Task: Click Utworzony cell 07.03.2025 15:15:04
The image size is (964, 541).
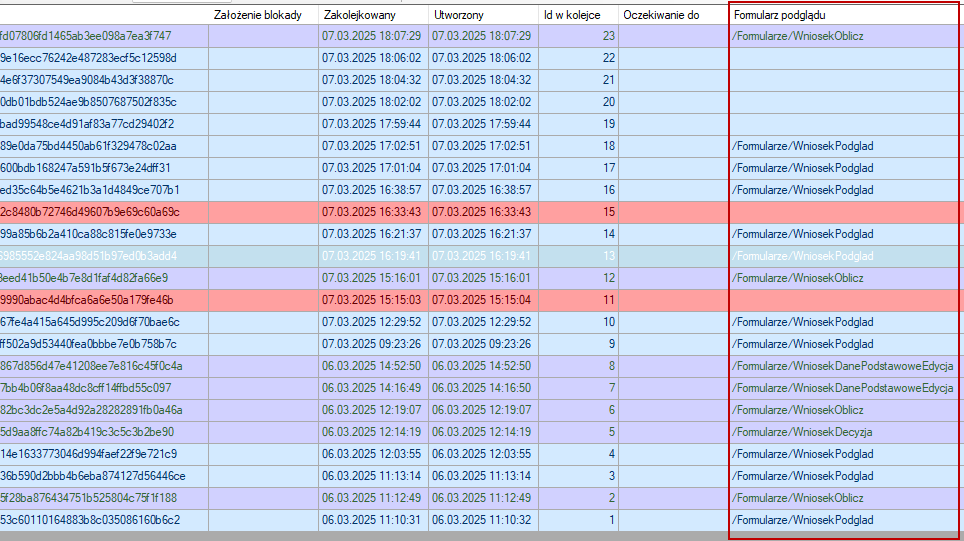Action: 483,300
